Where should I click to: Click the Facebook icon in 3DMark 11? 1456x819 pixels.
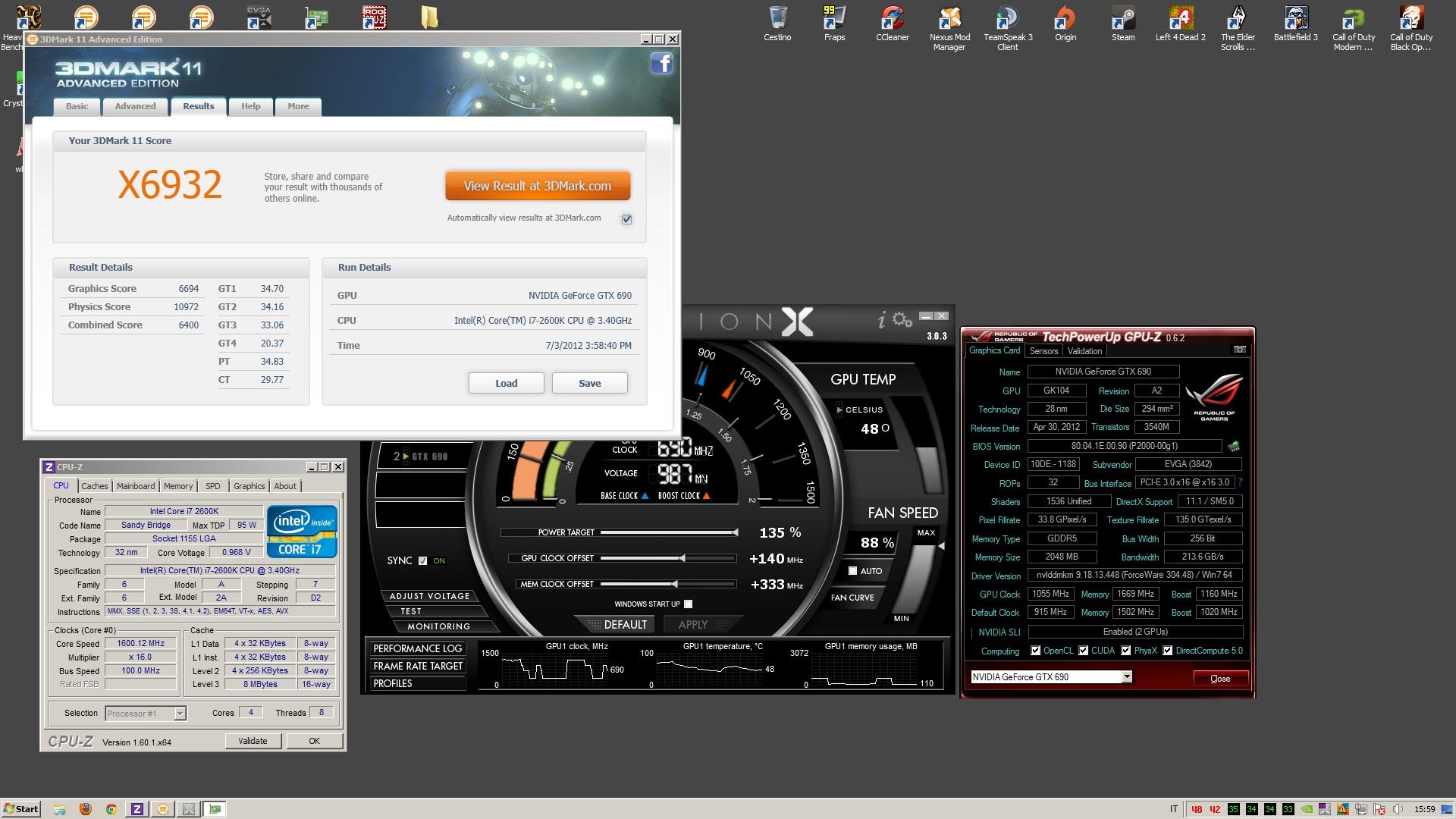point(662,63)
